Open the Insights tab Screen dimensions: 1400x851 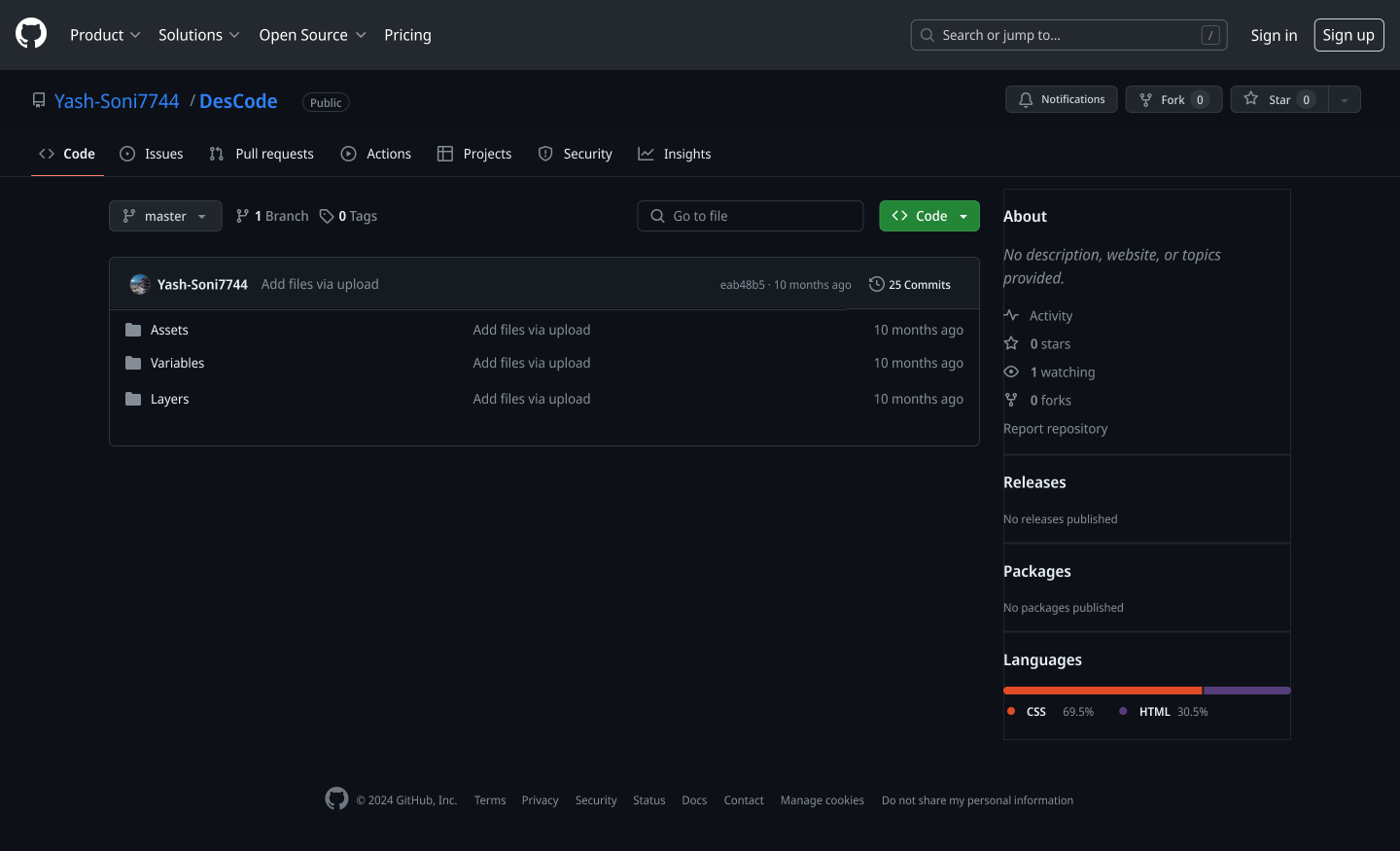click(675, 154)
